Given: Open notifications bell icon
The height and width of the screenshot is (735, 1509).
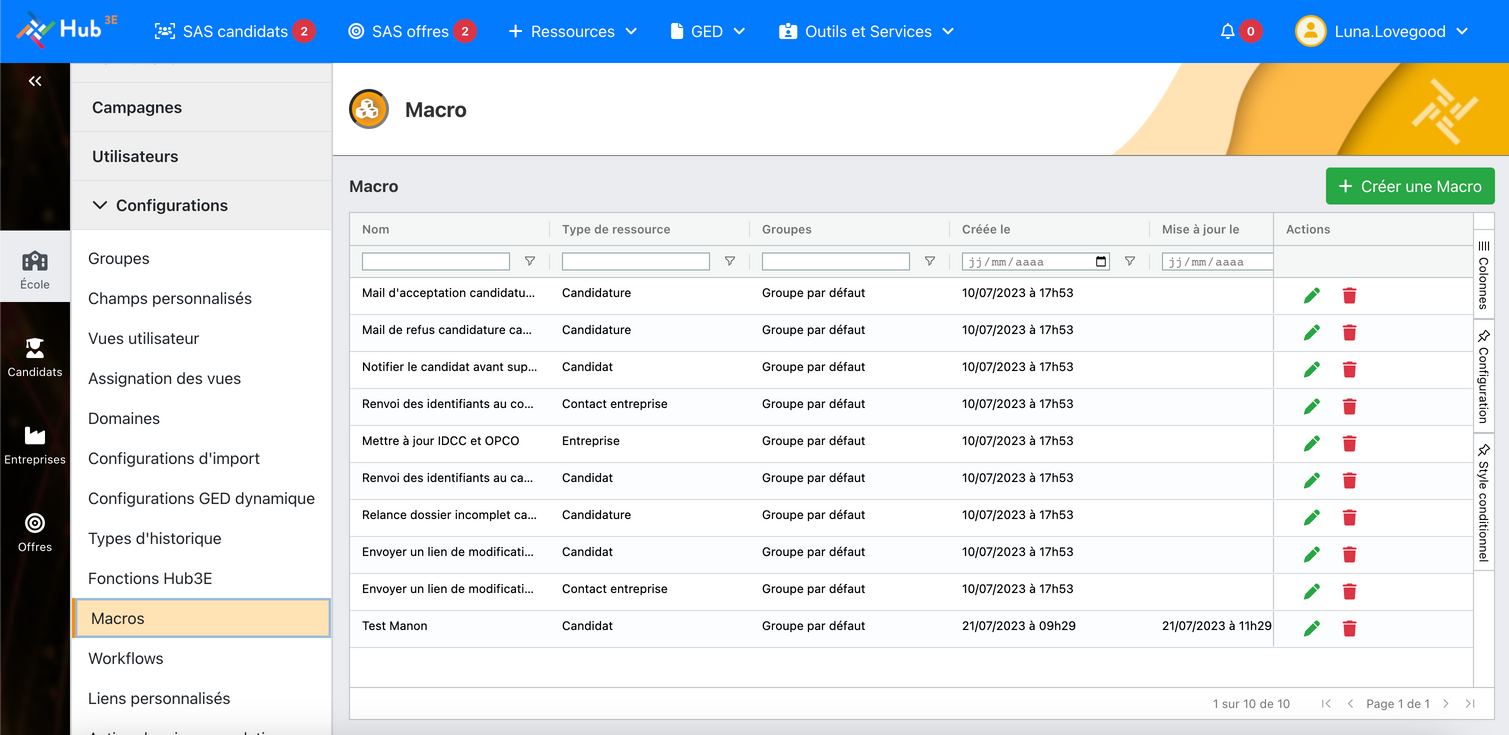Looking at the screenshot, I should tap(1228, 31).
